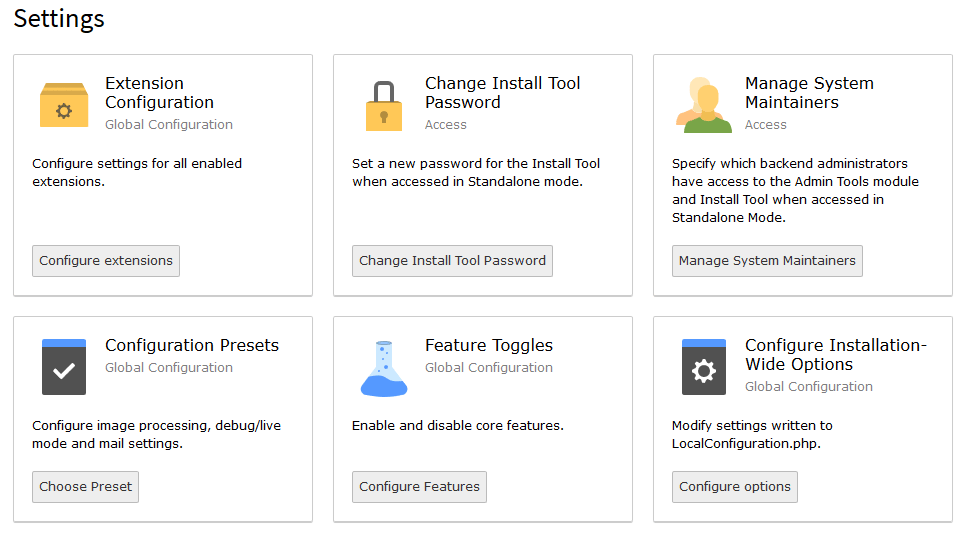Viewport: 966px width, 534px height.
Task: Click the gear icon for Installation-Wide Options
Action: point(704,367)
